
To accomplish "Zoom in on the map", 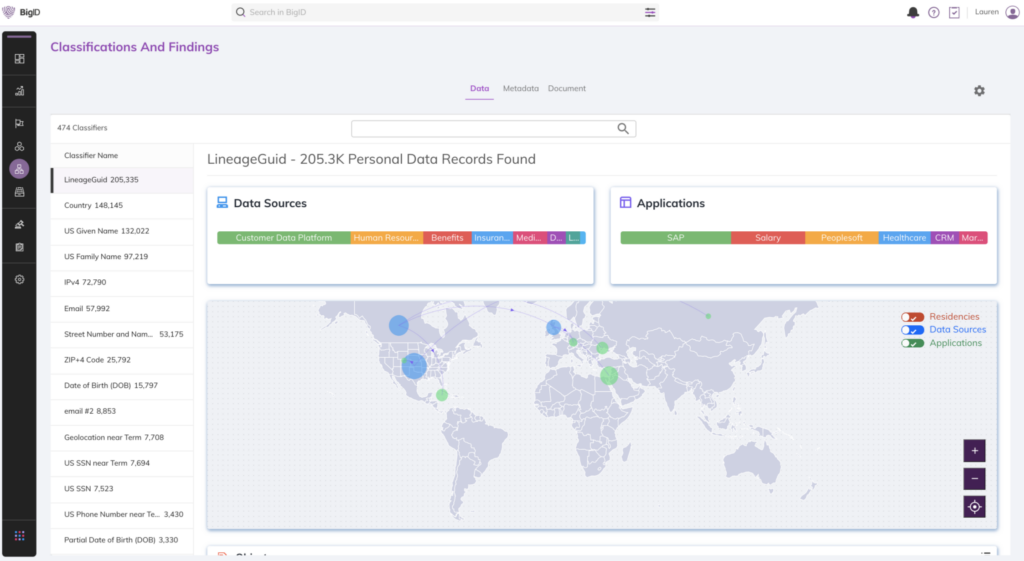I will 974,450.
